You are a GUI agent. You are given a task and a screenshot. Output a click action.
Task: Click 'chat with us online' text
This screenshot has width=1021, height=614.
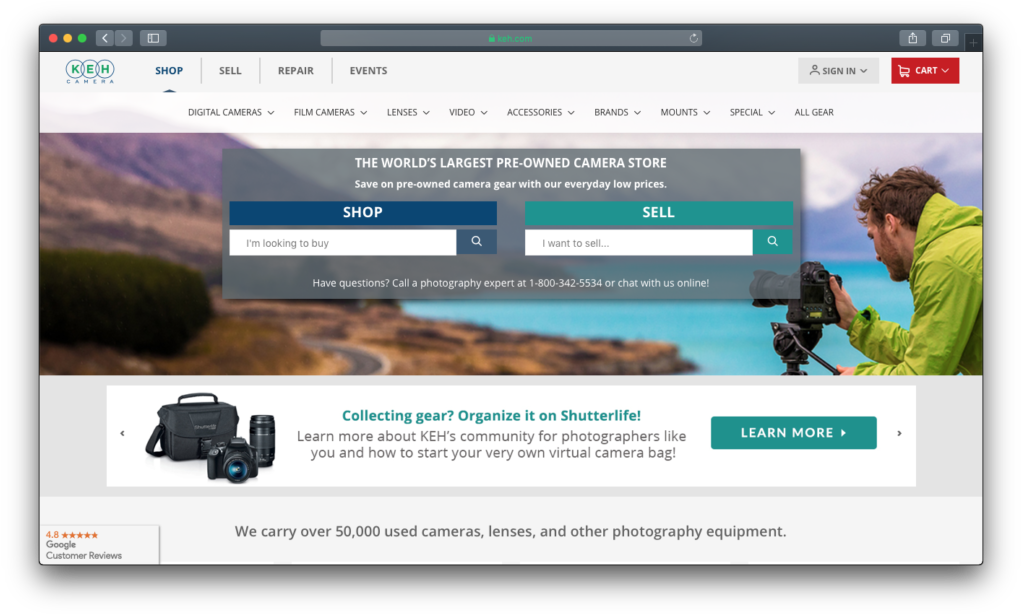pyautogui.click(x=663, y=283)
